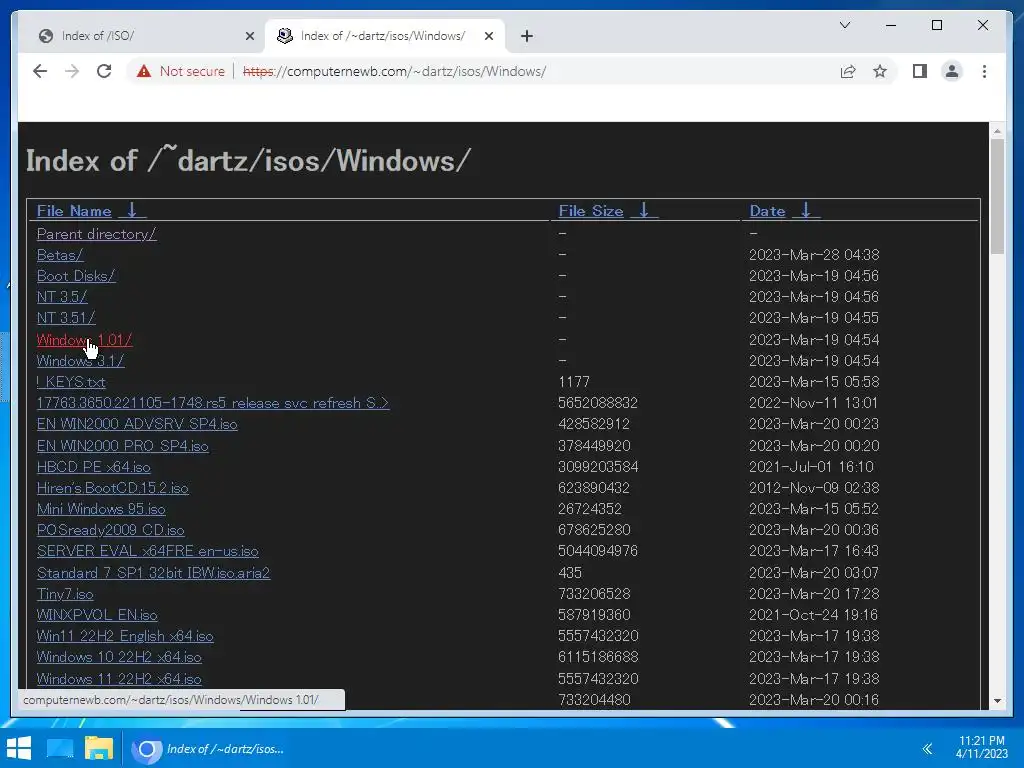This screenshot has width=1024, height=768.
Task: Click the File Size descending arrow
Action: pyautogui.click(x=644, y=210)
